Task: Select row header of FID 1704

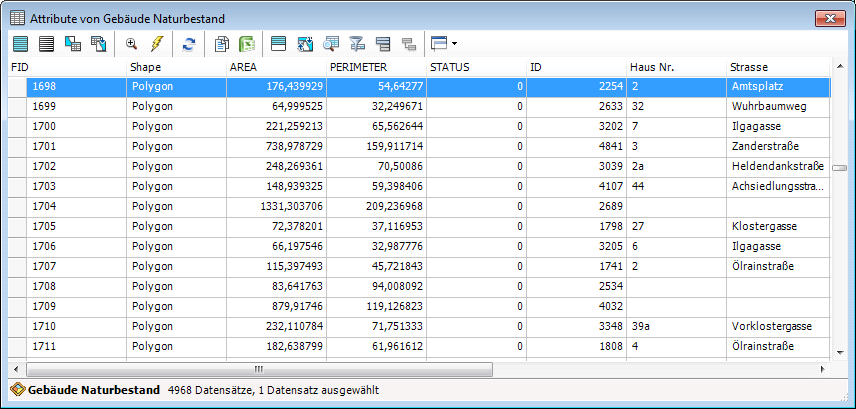Action: tap(17, 206)
